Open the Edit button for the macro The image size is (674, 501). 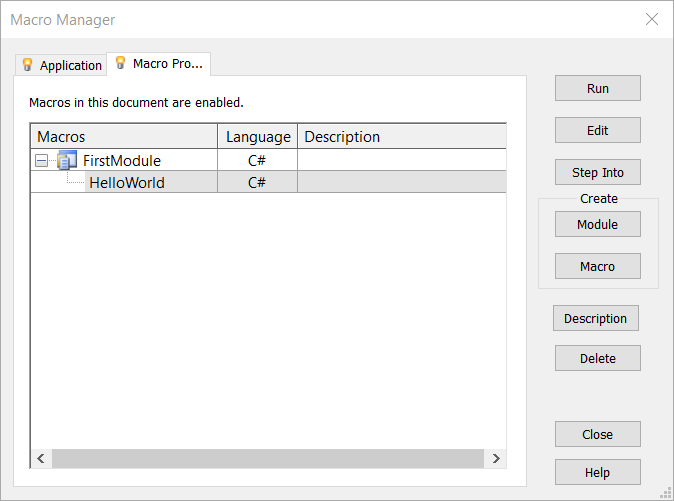pyautogui.click(x=597, y=130)
